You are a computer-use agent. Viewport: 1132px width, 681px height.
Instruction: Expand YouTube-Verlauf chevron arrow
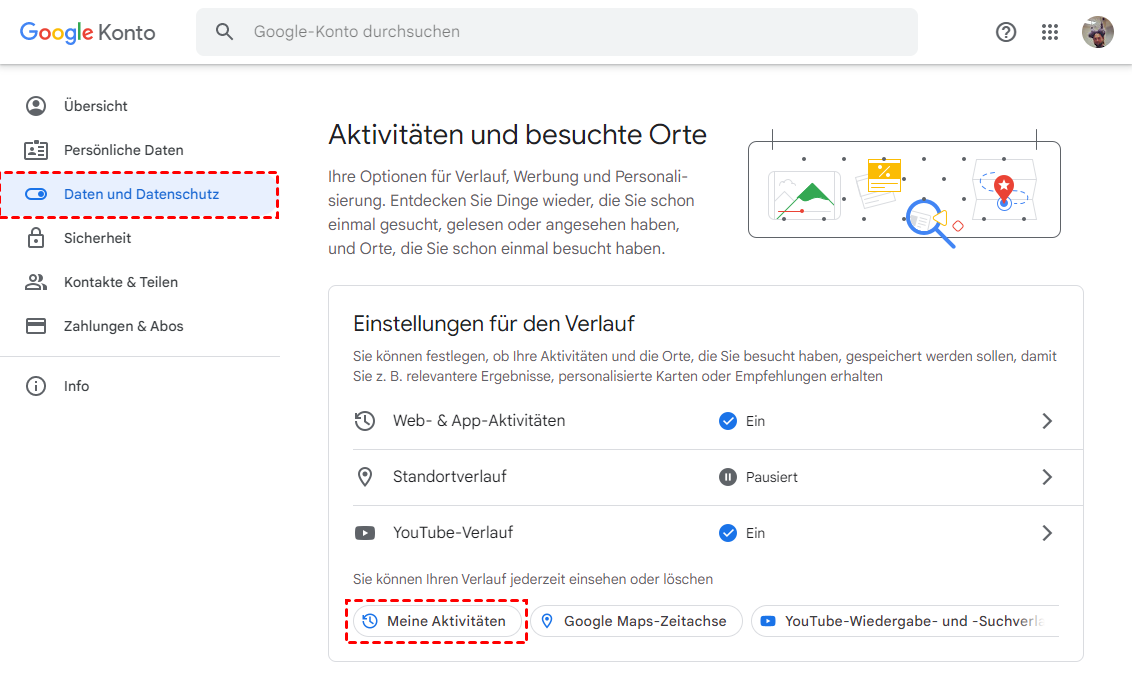[x=1047, y=533]
